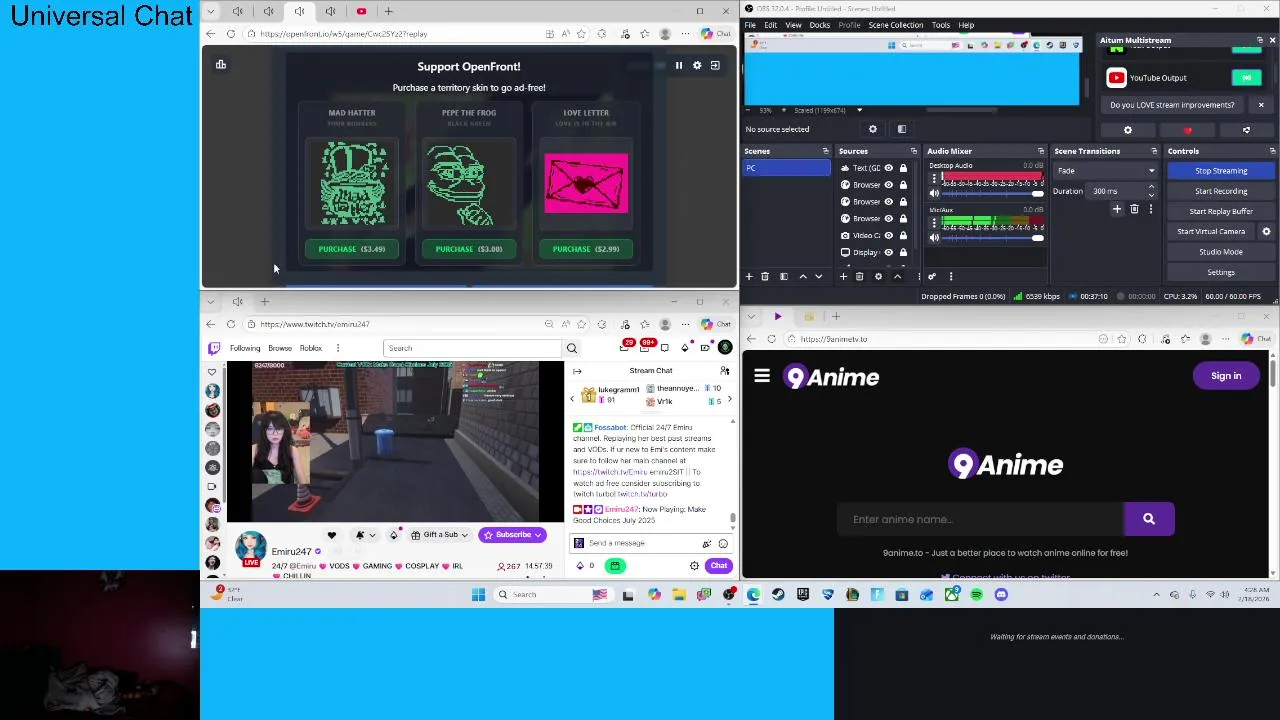Image resolution: width=1280 pixels, height=720 pixels.
Task: Open selected source properties gear in Sources toolbar
Action: point(879,277)
